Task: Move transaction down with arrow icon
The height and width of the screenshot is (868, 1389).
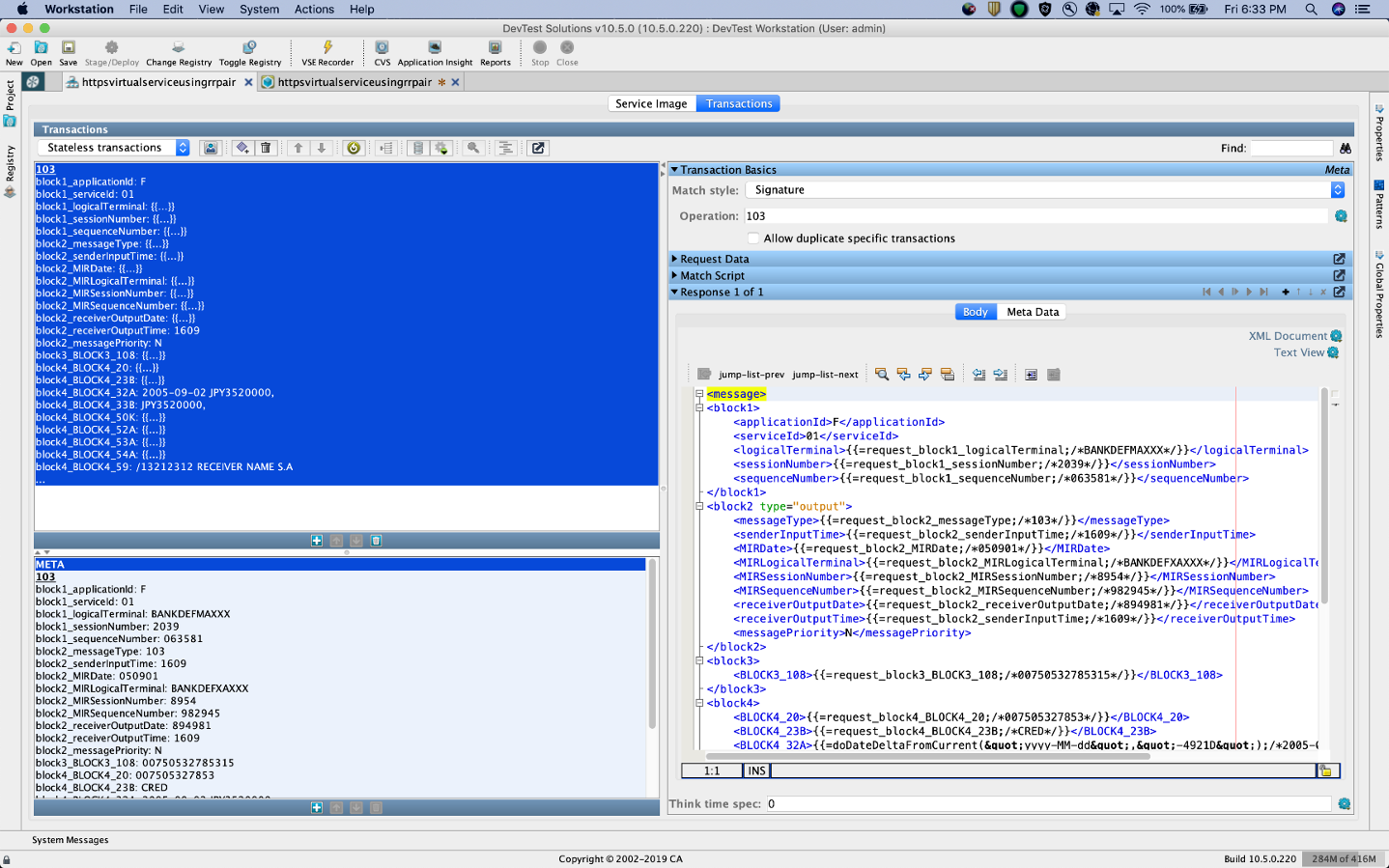Action: (322, 148)
